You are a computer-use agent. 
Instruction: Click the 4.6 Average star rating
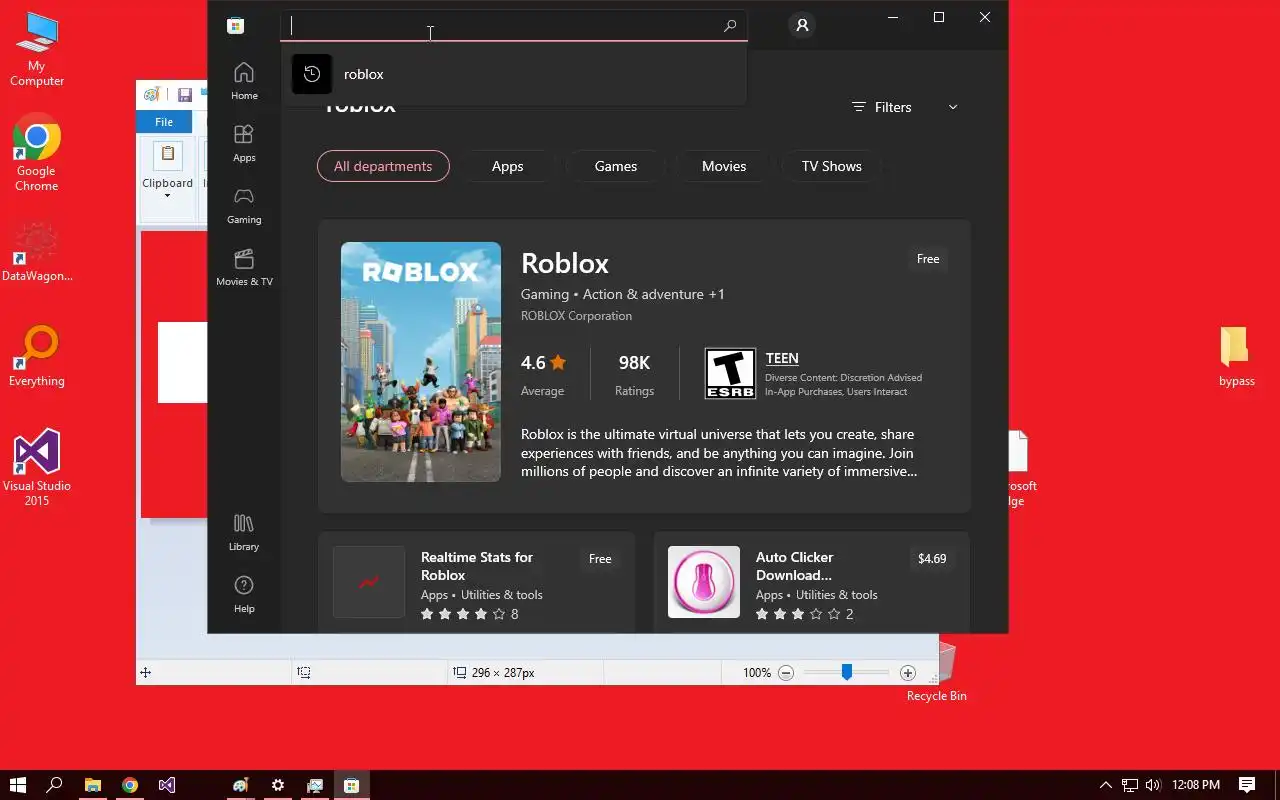[544, 374]
